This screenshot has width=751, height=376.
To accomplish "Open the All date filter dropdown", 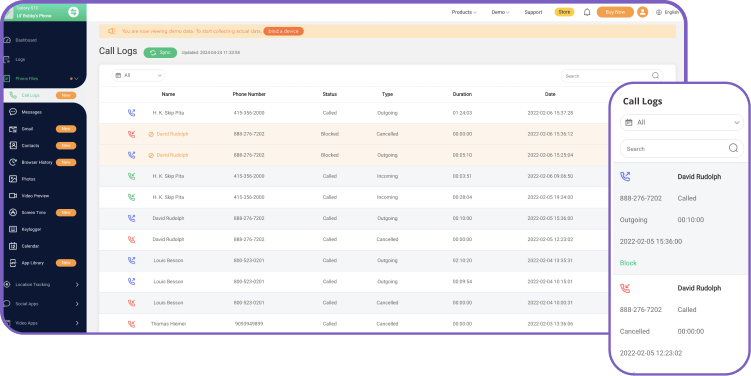I will [138, 75].
